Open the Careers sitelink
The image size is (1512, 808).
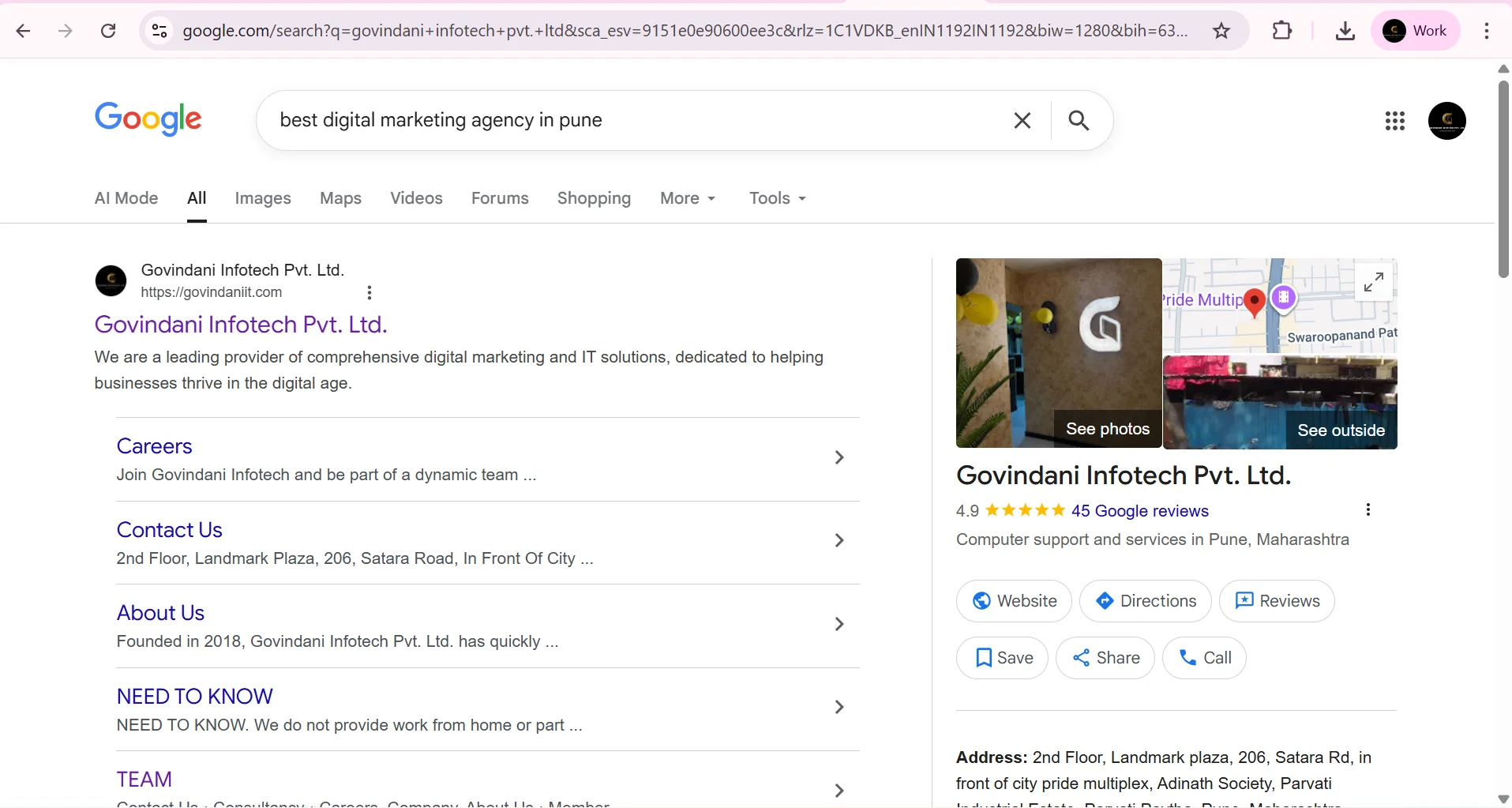click(x=154, y=446)
